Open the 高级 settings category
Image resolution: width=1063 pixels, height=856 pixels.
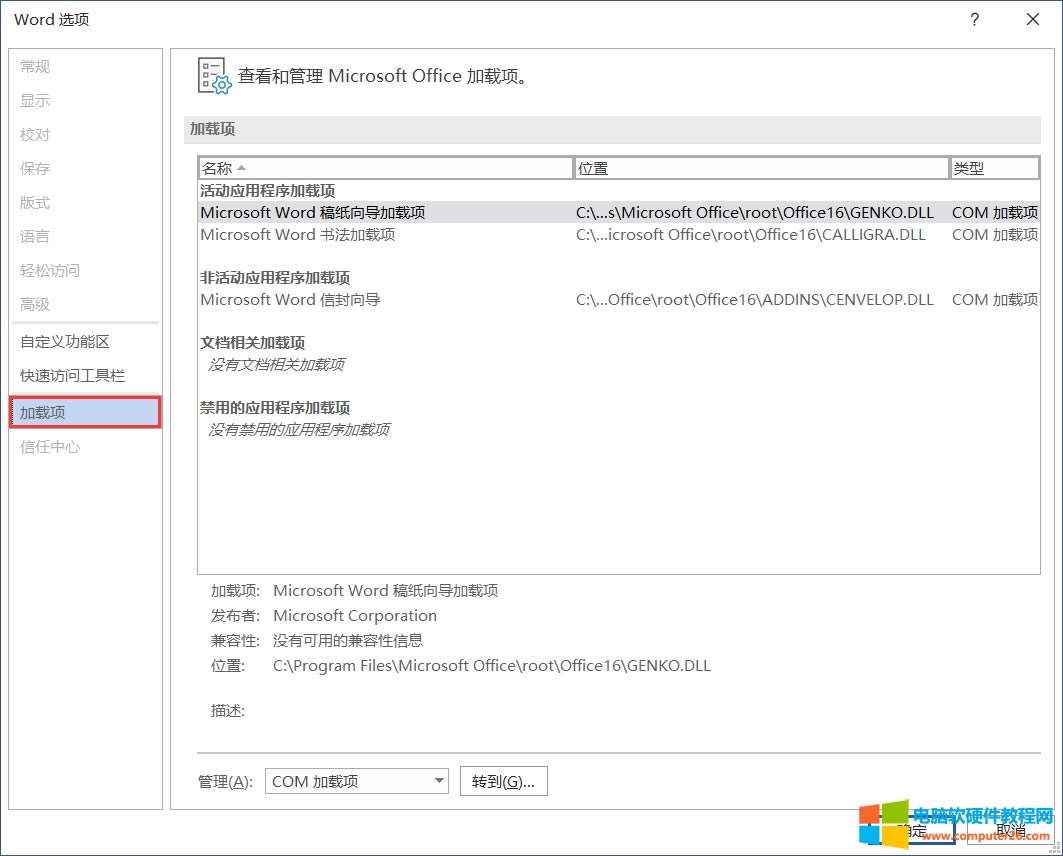[x=35, y=304]
